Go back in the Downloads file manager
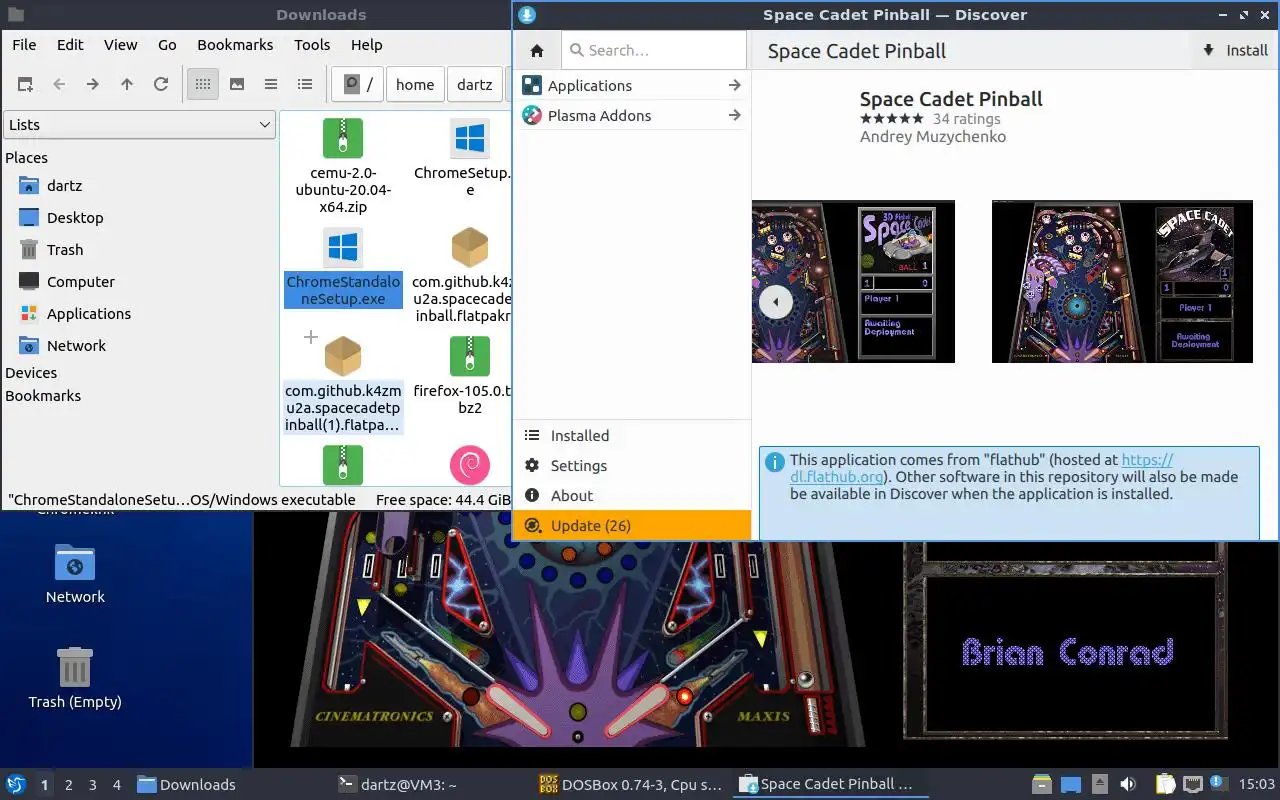The height and width of the screenshot is (800, 1280). tap(59, 85)
